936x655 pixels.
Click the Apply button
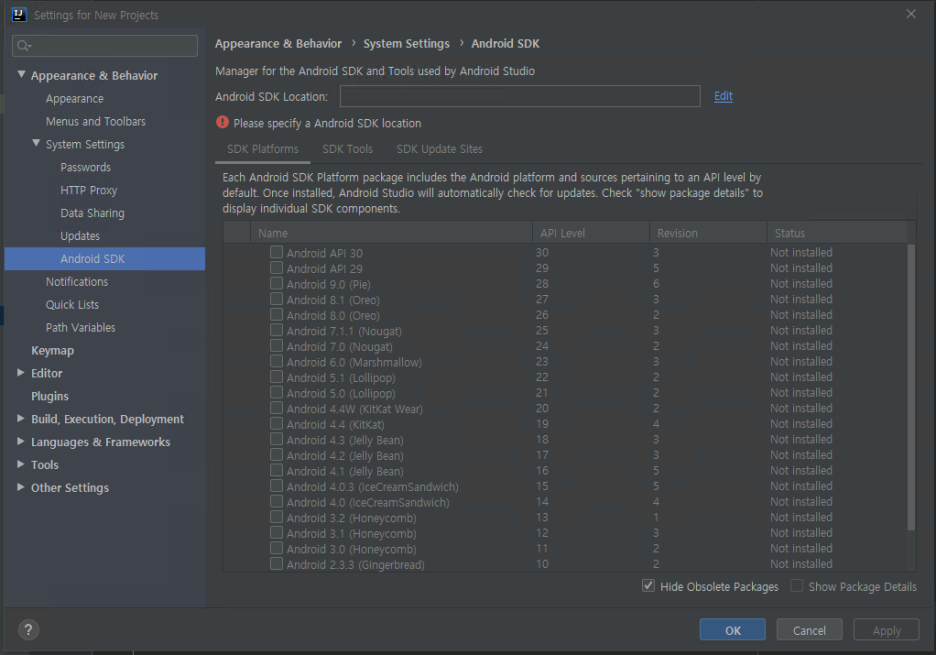886,630
